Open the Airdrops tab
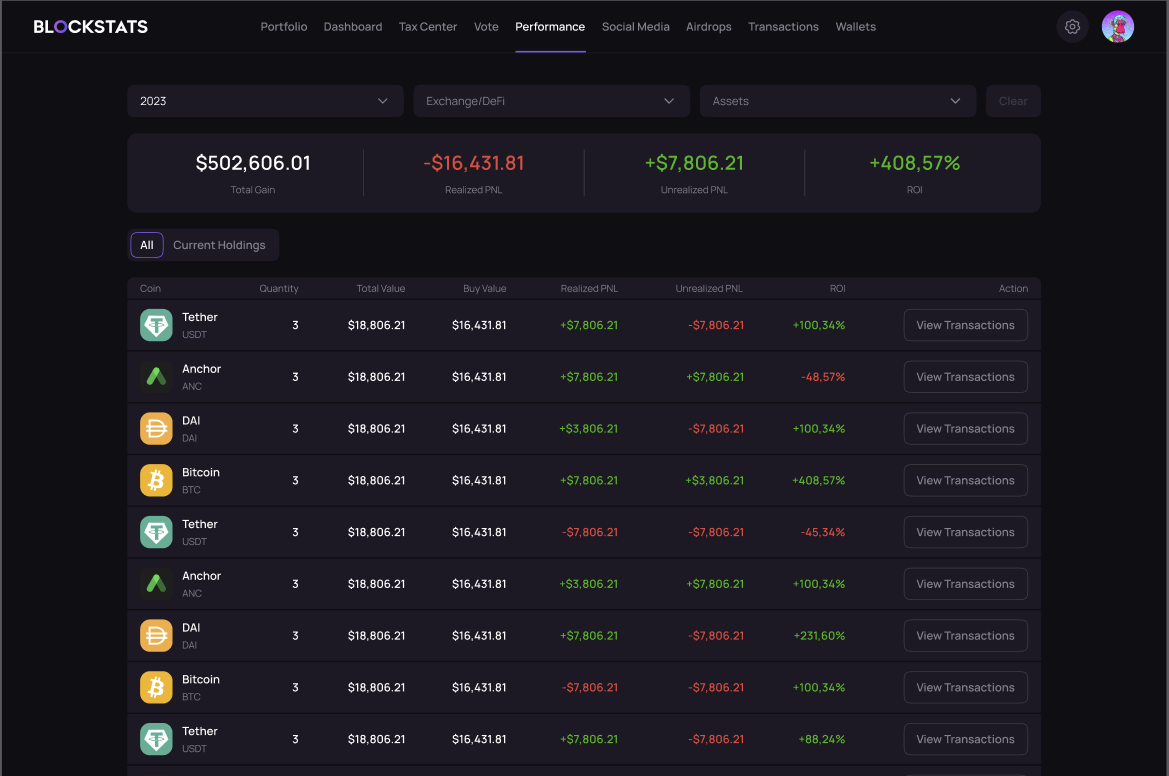1169x776 pixels. tap(709, 27)
